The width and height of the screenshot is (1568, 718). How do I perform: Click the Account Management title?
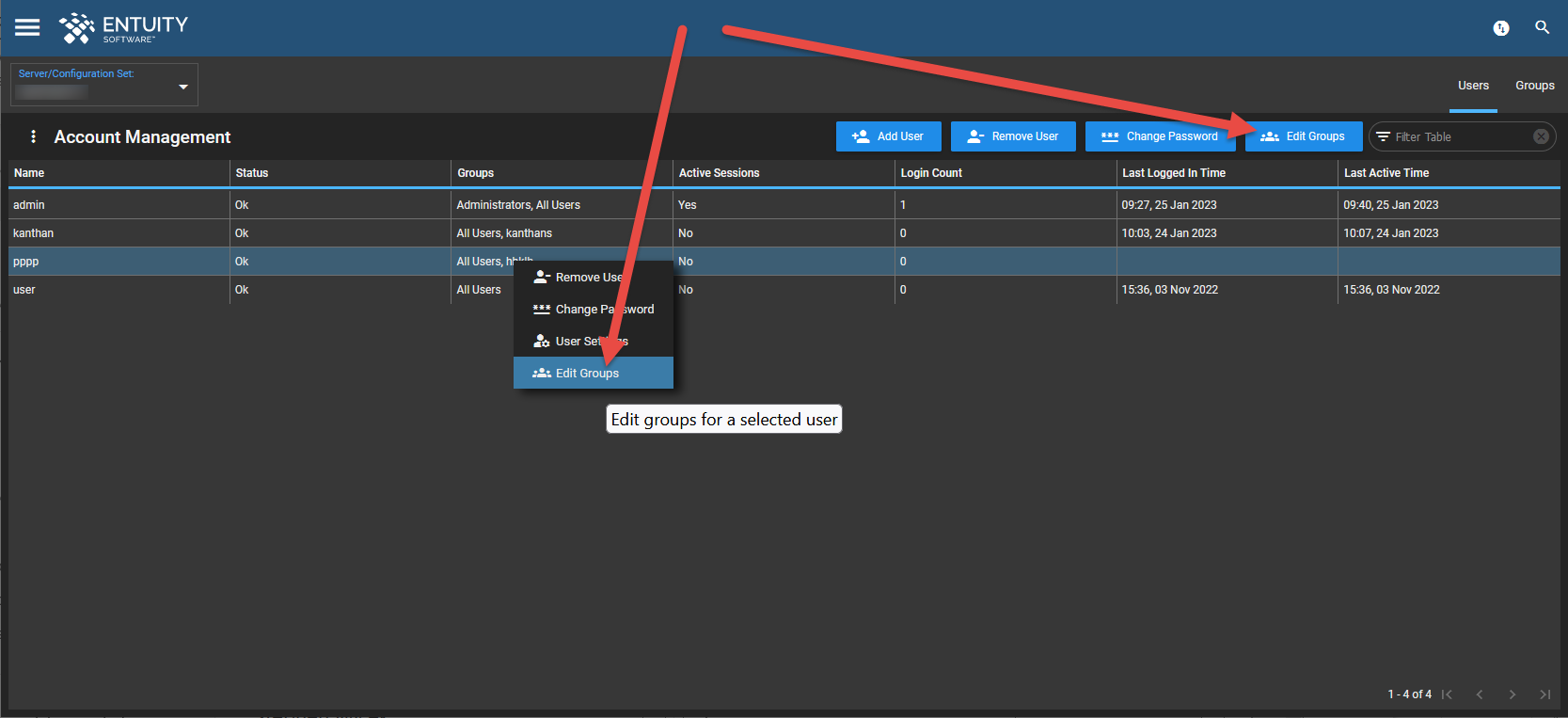click(142, 136)
